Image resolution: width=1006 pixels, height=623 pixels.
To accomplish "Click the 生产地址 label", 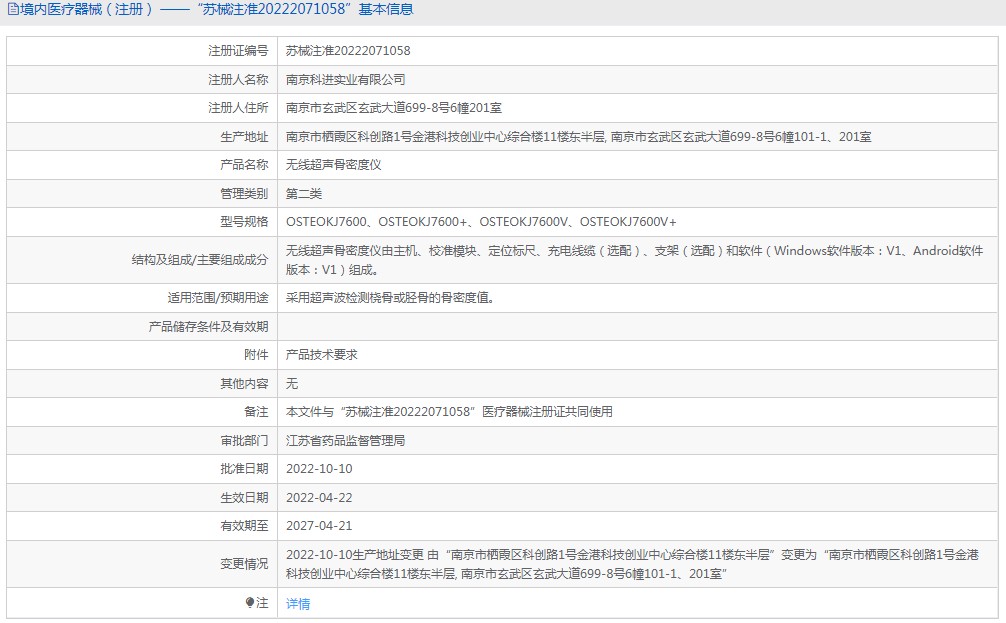I will [244, 137].
